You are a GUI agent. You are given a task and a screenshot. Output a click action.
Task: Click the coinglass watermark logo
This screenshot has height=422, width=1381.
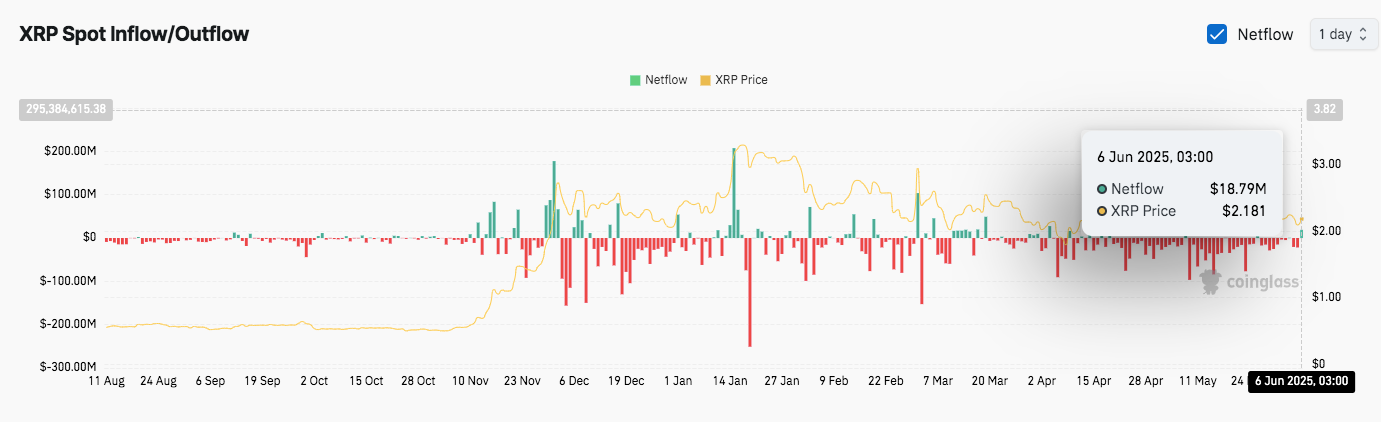pyautogui.click(x=1248, y=282)
